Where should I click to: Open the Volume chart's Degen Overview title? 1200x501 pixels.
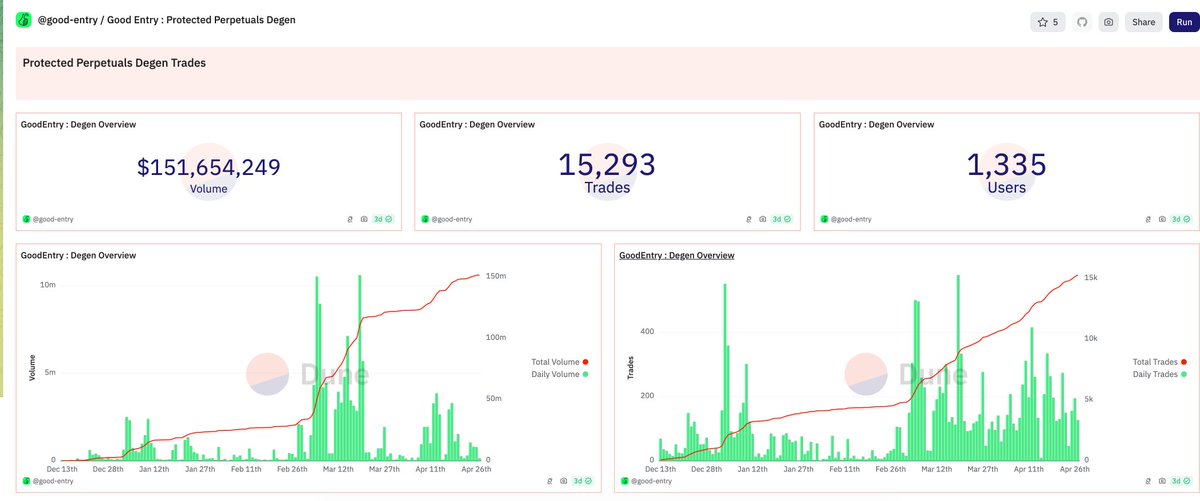[78, 256]
